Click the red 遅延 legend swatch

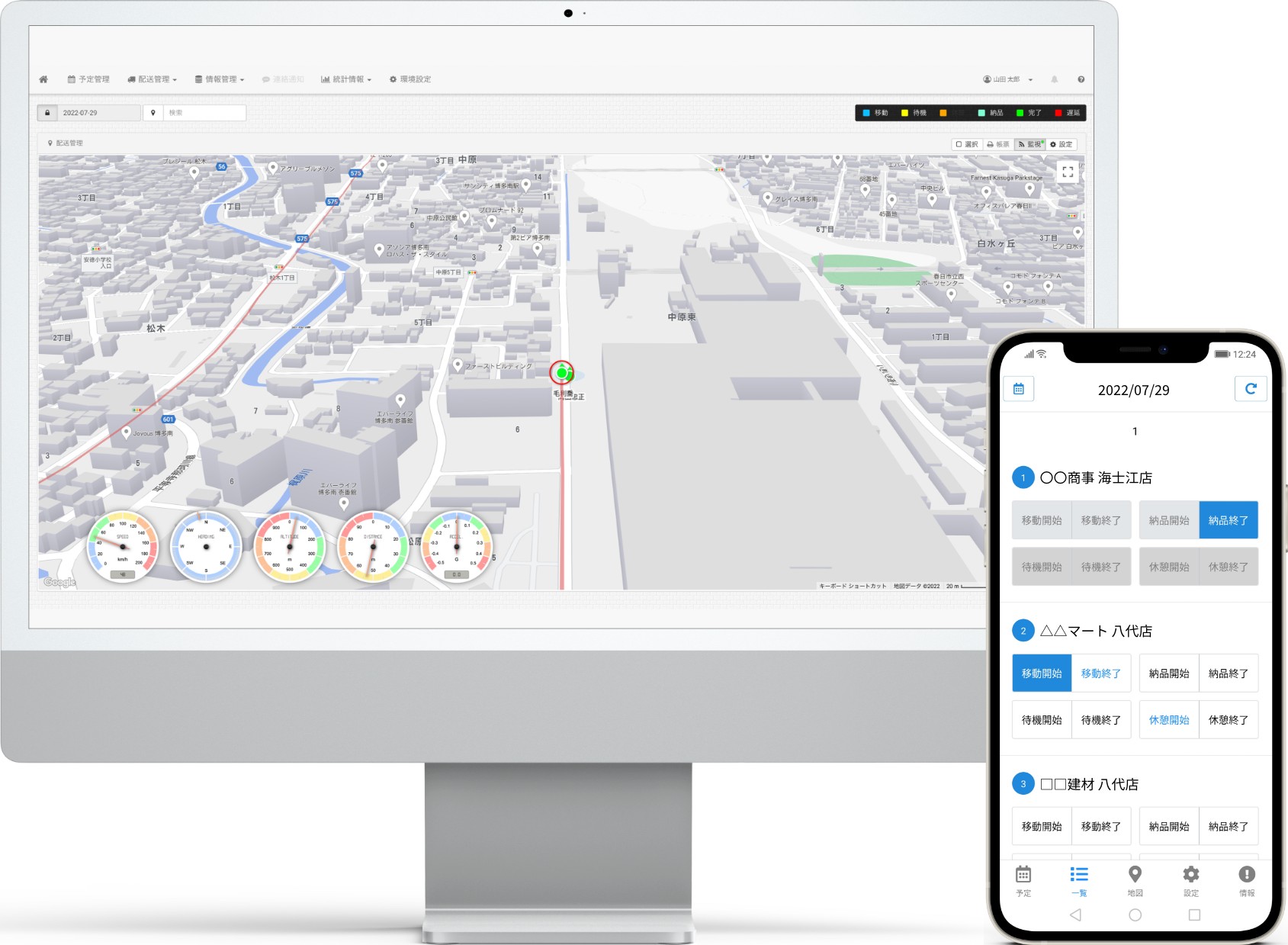click(x=1058, y=113)
